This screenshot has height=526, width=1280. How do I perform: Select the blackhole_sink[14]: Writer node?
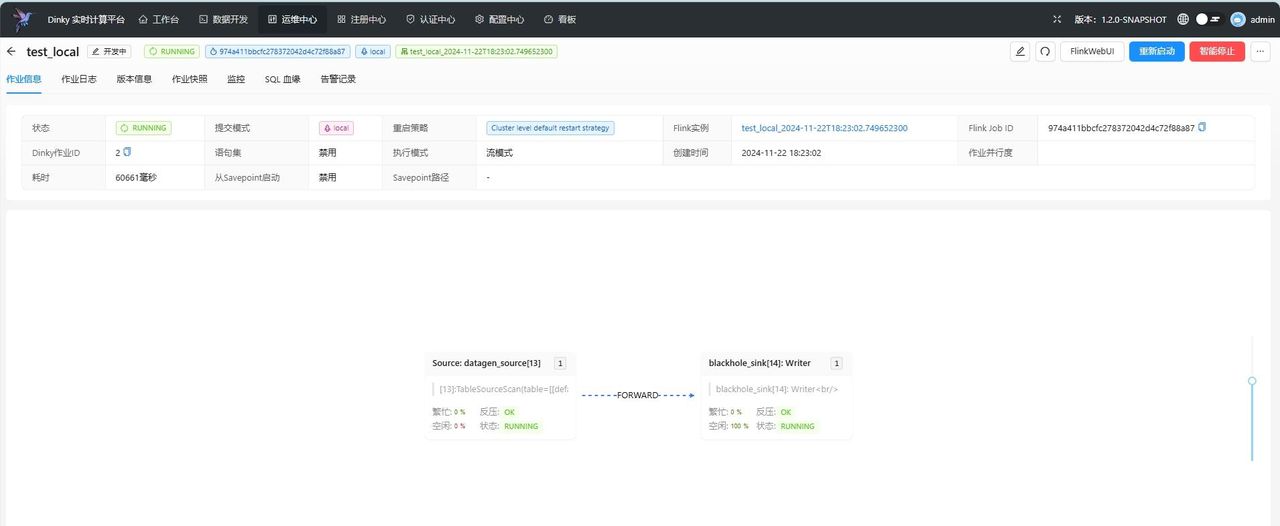click(776, 395)
